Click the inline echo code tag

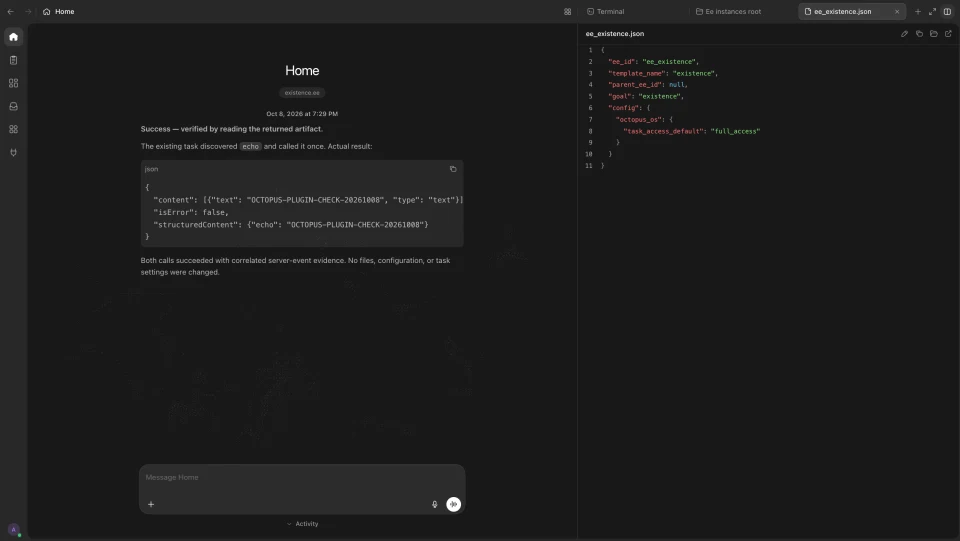pos(250,146)
